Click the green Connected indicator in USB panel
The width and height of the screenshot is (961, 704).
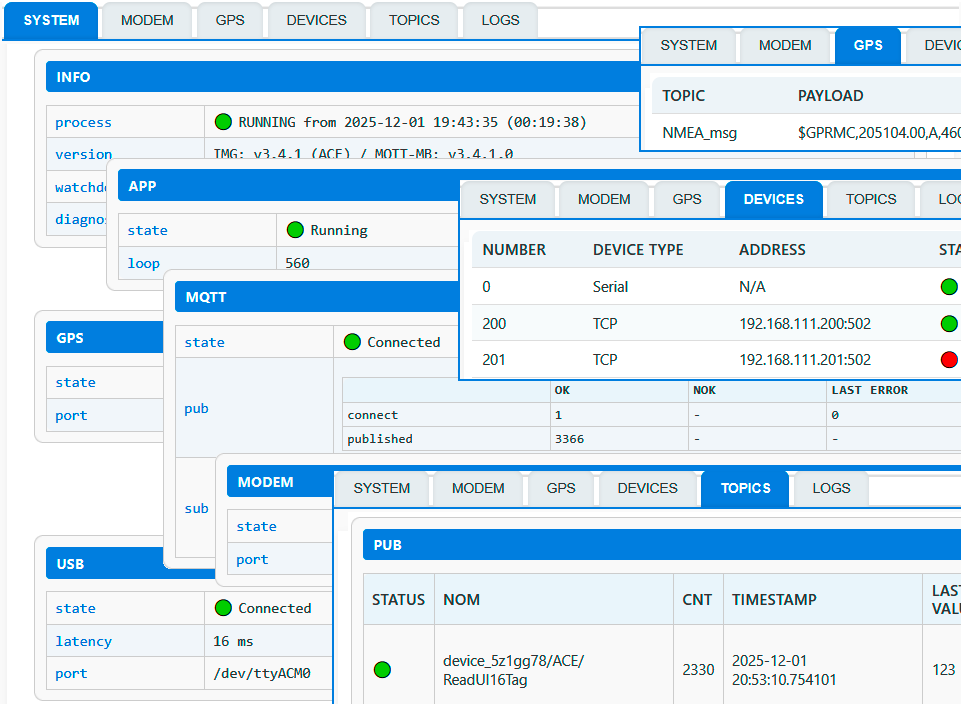(222, 608)
